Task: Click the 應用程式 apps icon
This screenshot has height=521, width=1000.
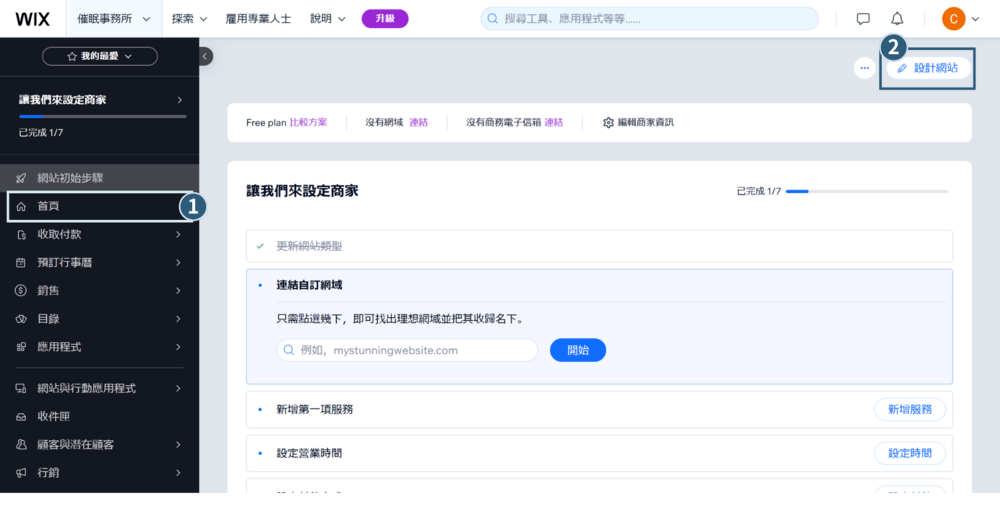Action: tap(21, 347)
